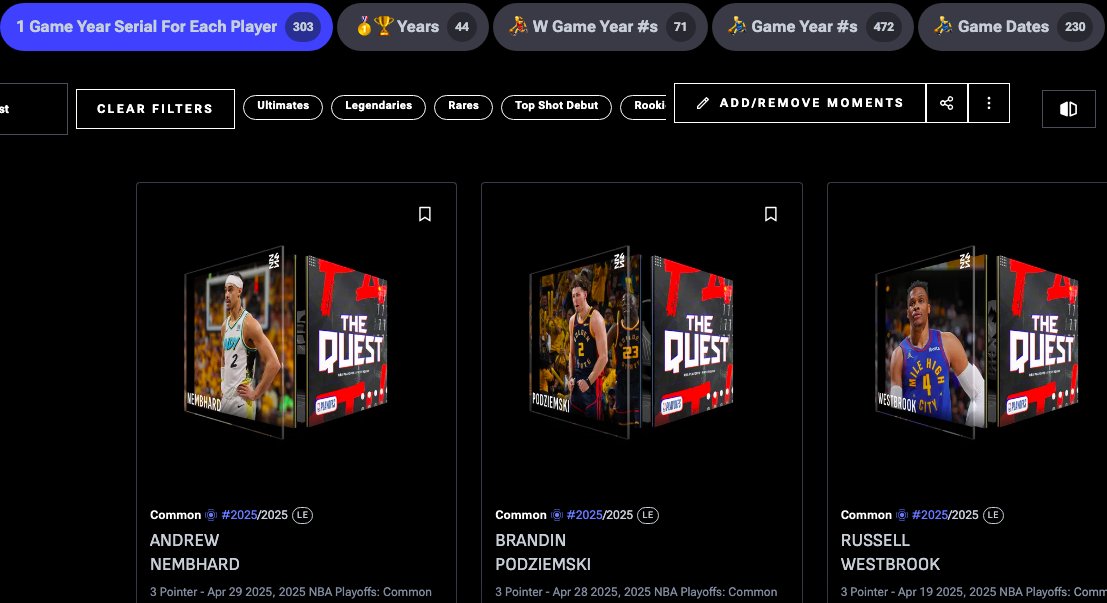Open Brandin Podziemski moment cube thumbnail
1107x603 pixels.
(632, 342)
